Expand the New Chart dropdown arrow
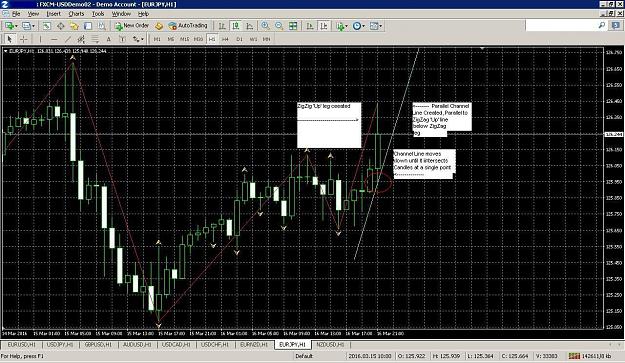This screenshot has height=363, width=625. point(16,26)
